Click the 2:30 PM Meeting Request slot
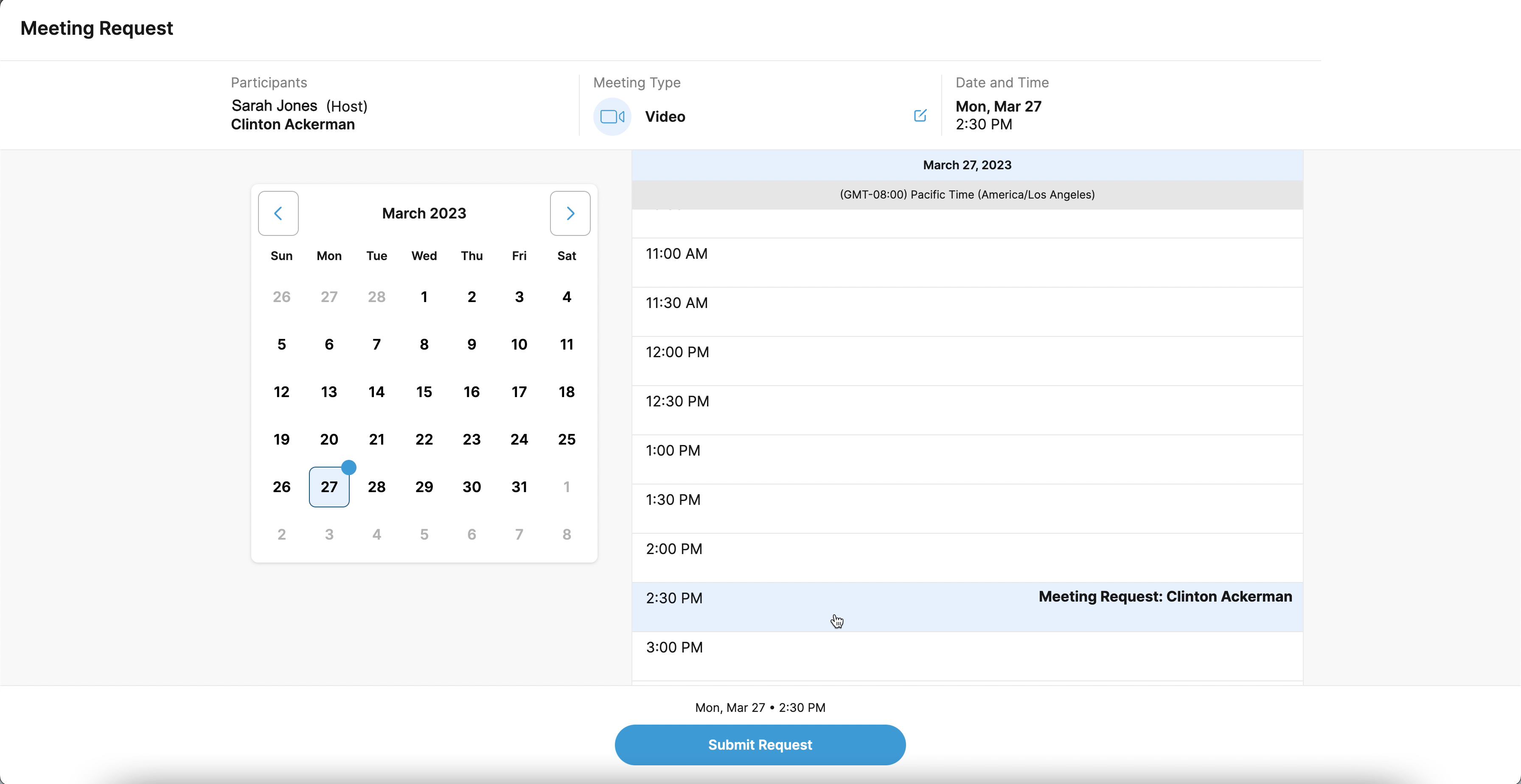1521x784 pixels. point(967,606)
